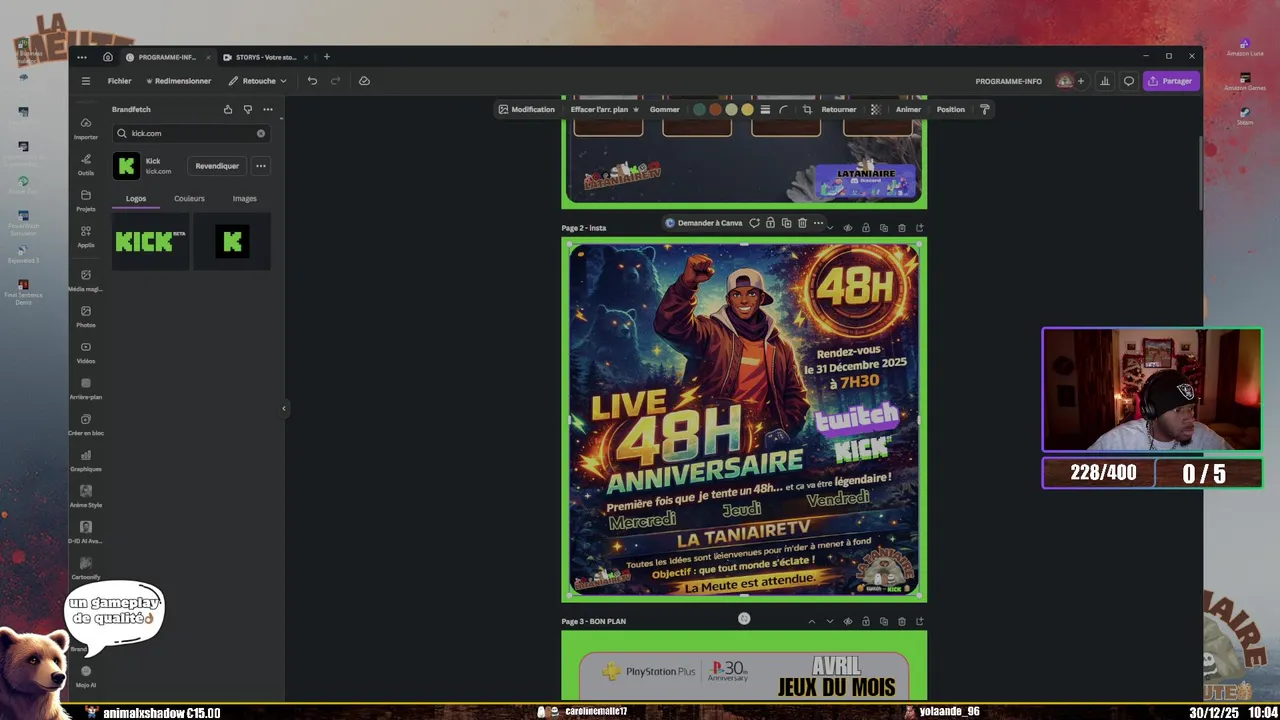
Task: Switch to STORYS - Votre sto browser tab
Action: coord(265,57)
